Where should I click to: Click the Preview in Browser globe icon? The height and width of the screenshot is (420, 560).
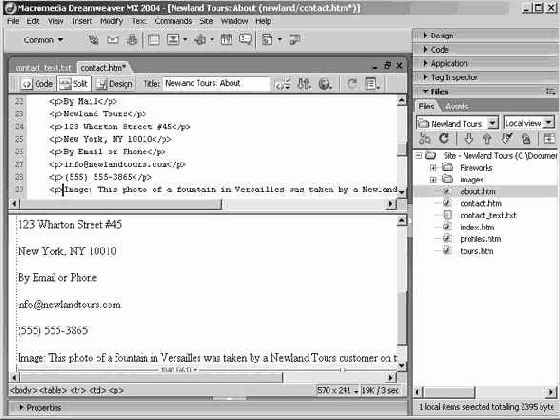pyautogui.click(x=325, y=84)
